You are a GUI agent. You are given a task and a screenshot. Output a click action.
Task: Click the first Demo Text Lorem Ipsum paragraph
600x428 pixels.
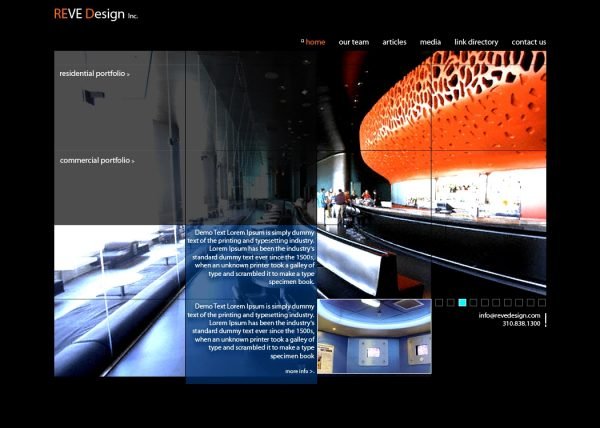[251, 257]
